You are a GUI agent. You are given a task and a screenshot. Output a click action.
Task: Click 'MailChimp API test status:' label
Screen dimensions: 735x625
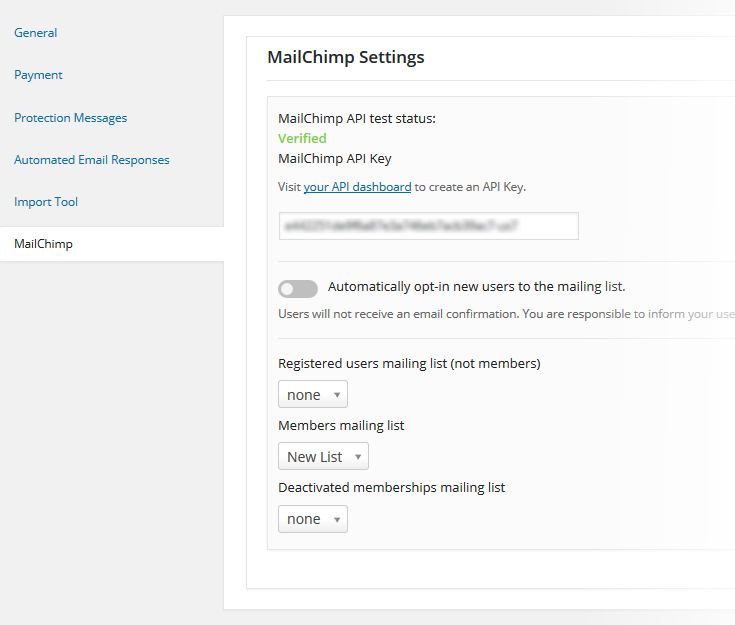pos(357,119)
